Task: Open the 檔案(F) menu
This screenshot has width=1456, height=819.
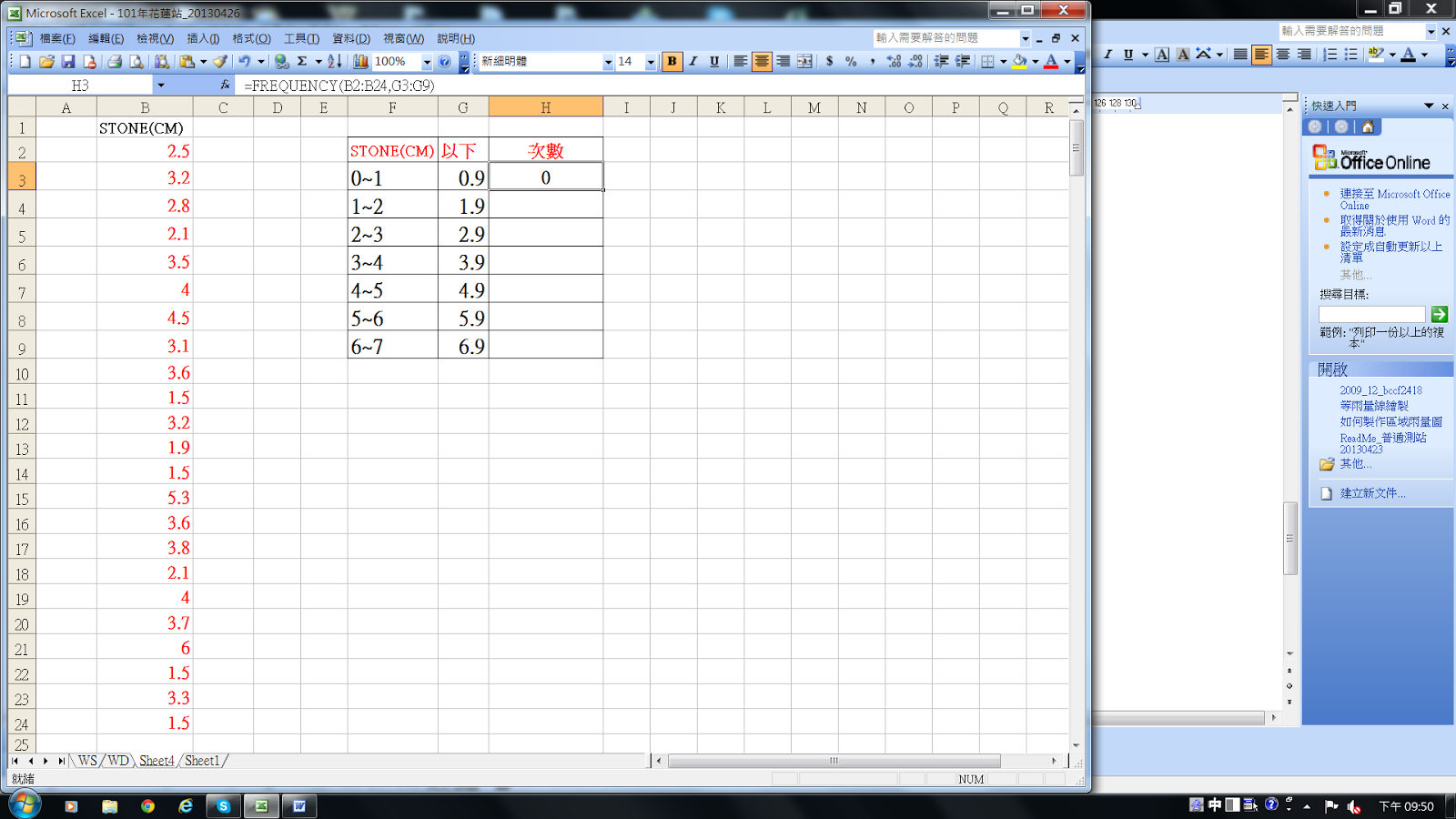Action: pyautogui.click(x=57, y=38)
